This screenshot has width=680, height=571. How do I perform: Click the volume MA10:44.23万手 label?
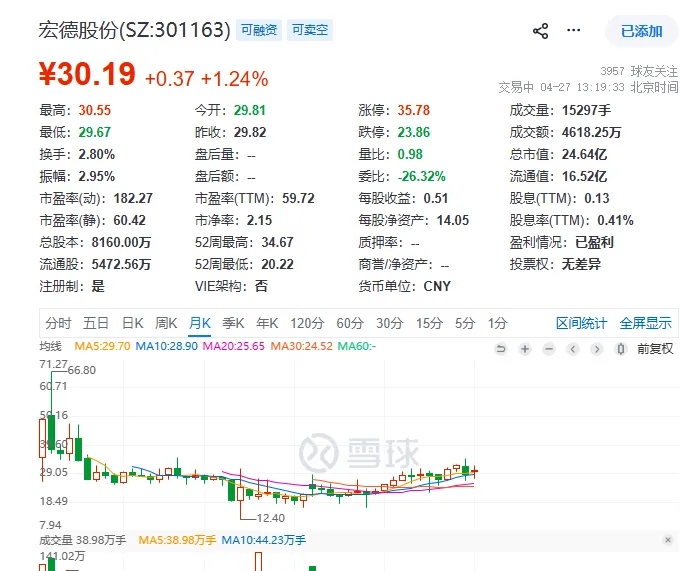click(x=264, y=540)
